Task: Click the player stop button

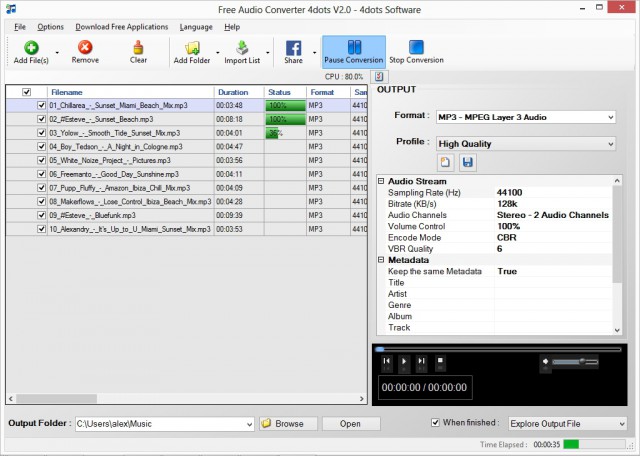Action: click(440, 361)
